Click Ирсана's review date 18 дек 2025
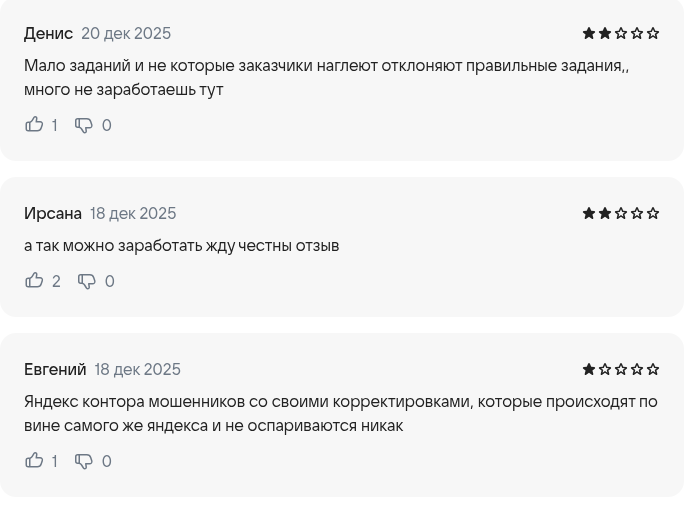This screenshot has width=688, height=506. [x=133, y=213]
